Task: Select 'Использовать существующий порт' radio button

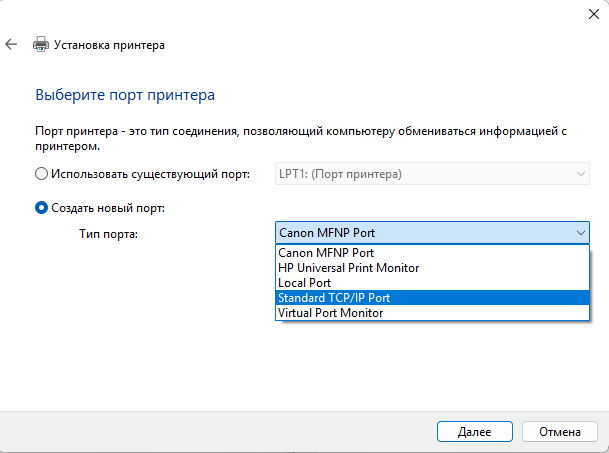Action: point(41,174)
